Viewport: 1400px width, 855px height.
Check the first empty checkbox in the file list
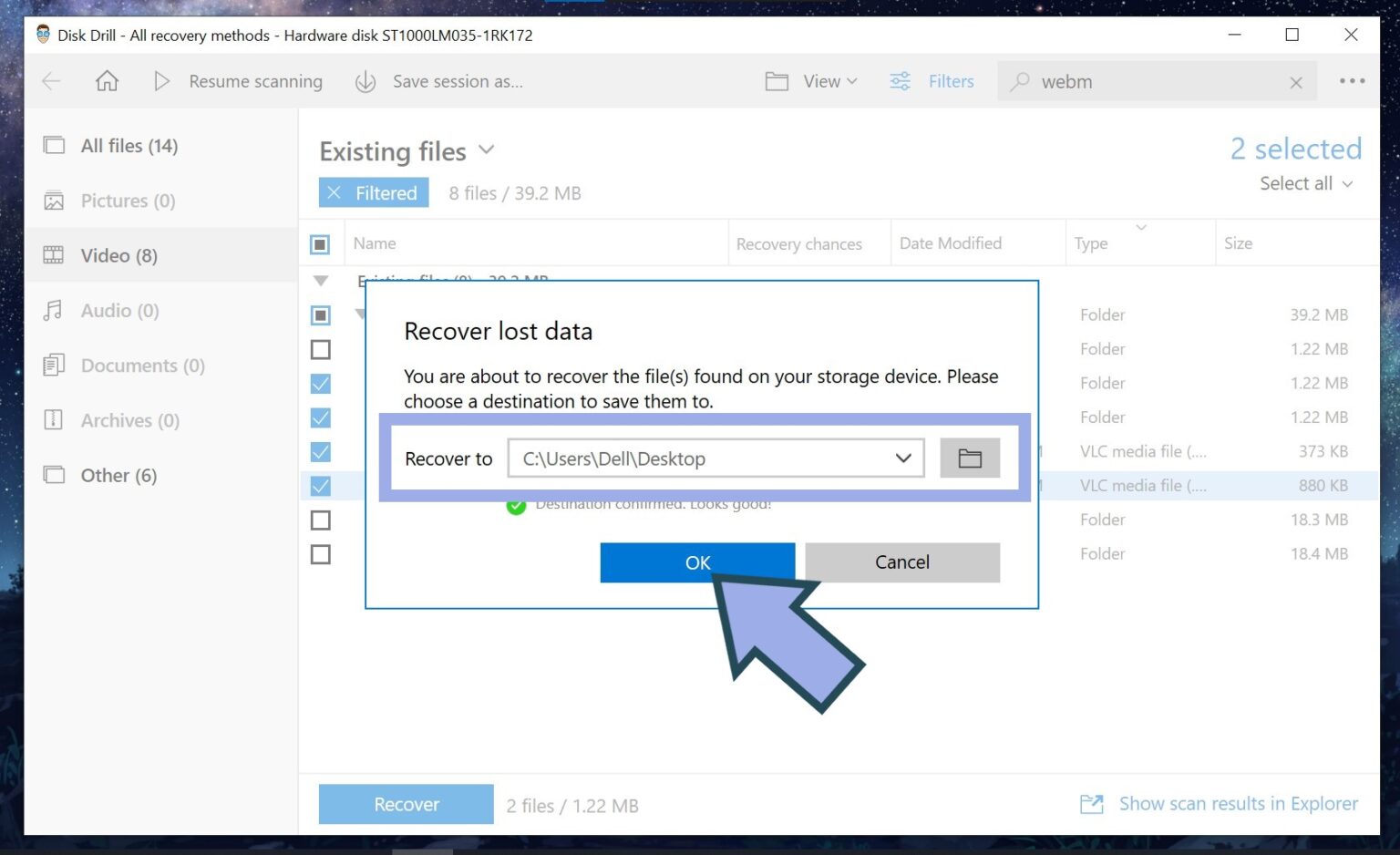pos(320,349)
